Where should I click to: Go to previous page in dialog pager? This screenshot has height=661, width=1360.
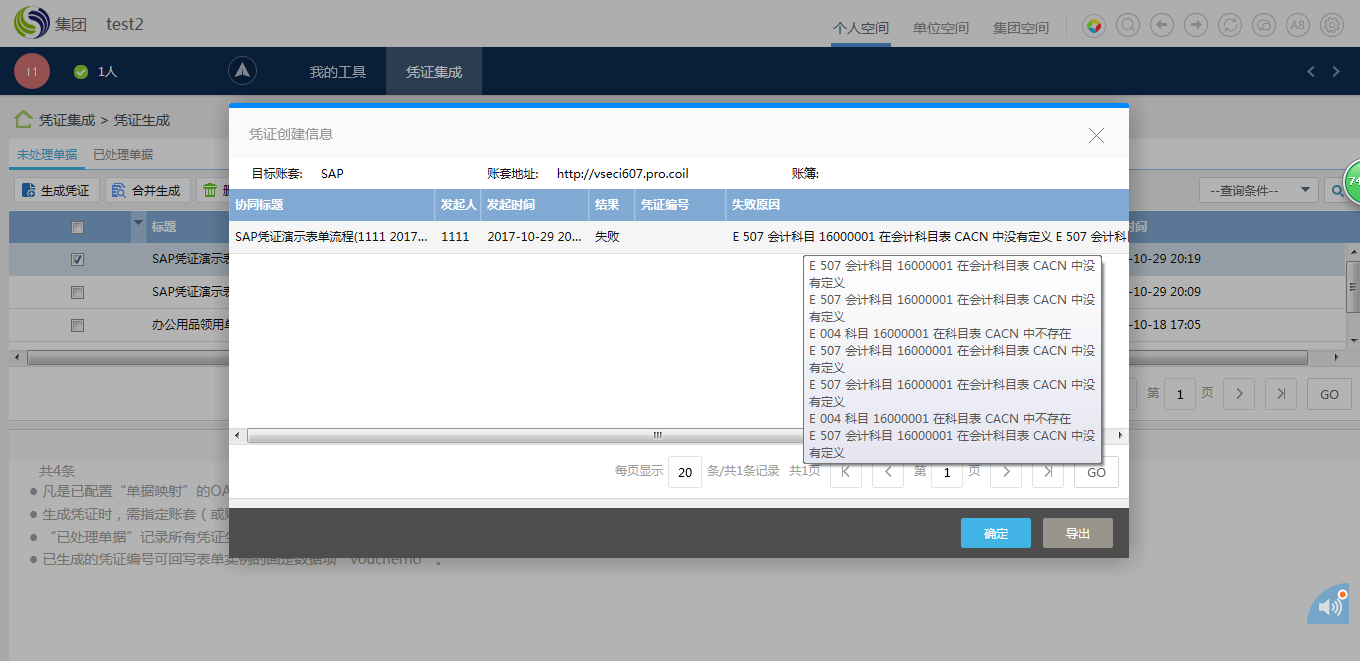click(x=888, y=471)
